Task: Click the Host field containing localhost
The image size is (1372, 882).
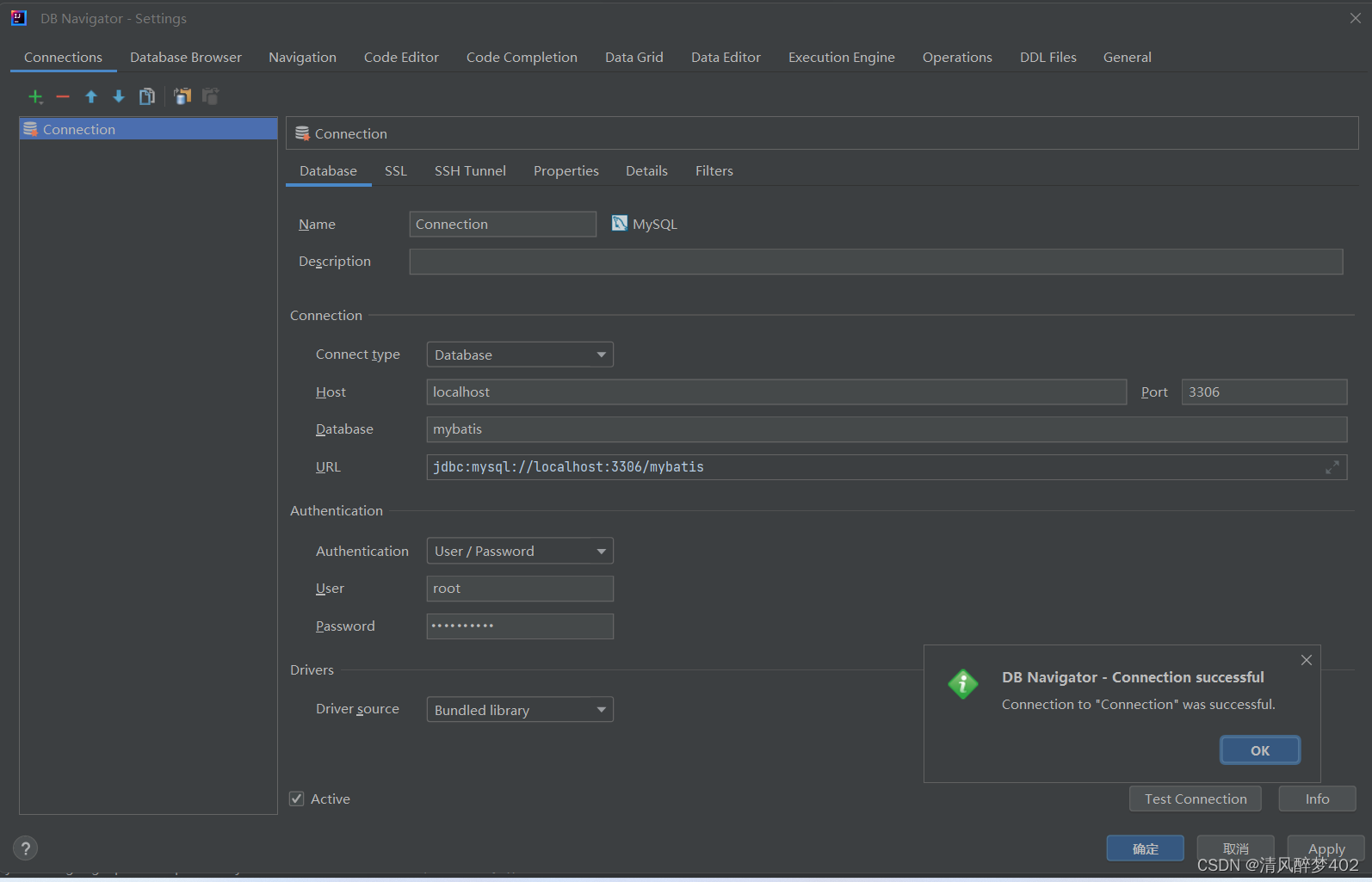Action: click(776, 392)
